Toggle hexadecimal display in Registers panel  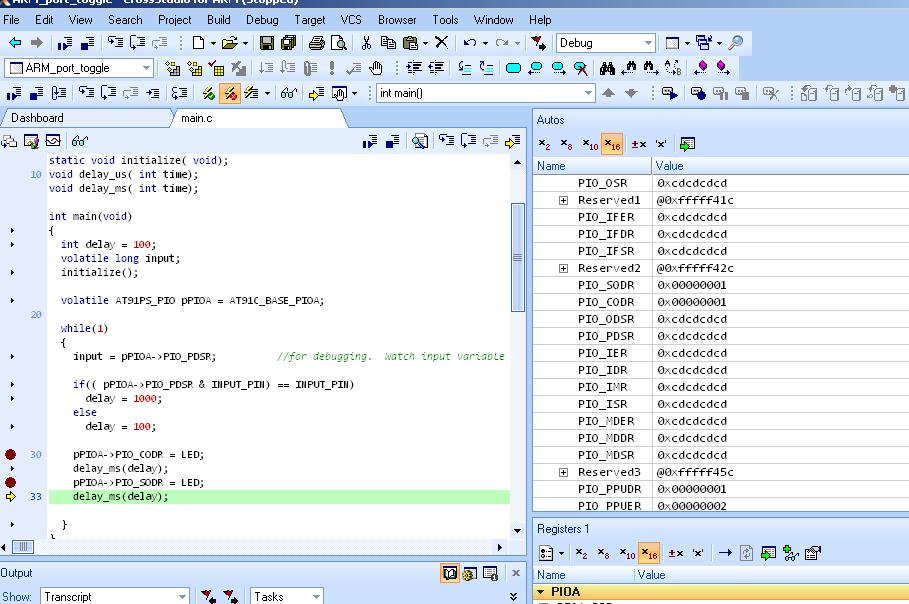pos(649,554)
